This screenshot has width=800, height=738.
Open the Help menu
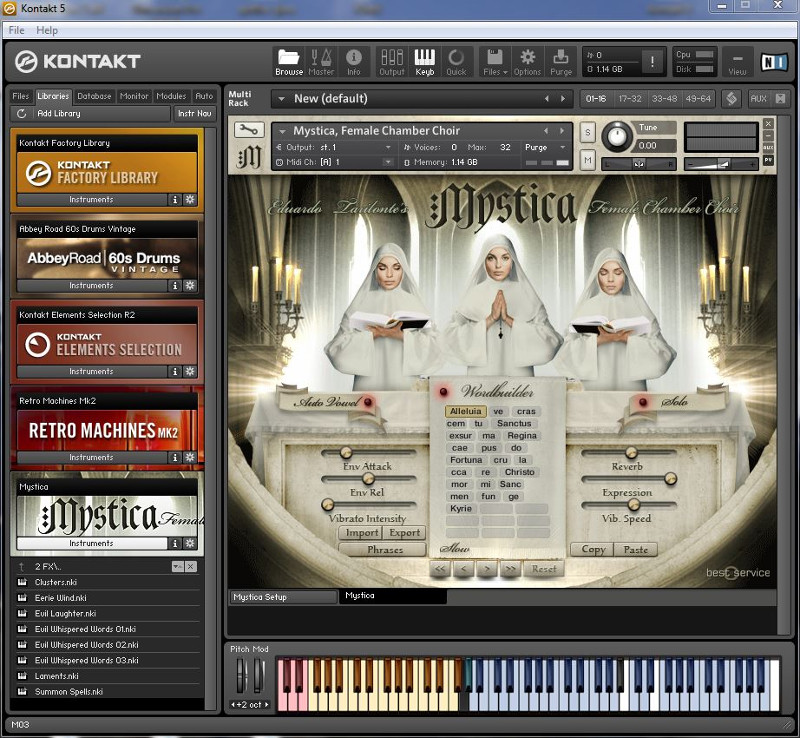47,30
